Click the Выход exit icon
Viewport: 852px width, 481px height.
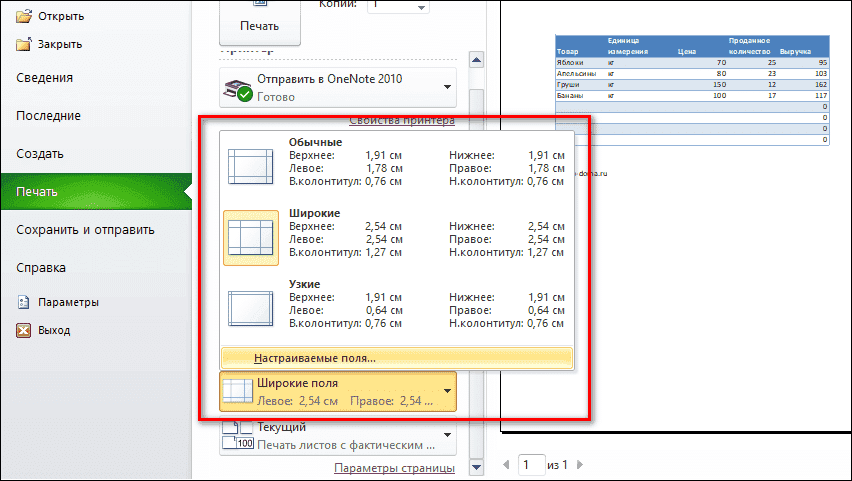[x=23, y=330]
